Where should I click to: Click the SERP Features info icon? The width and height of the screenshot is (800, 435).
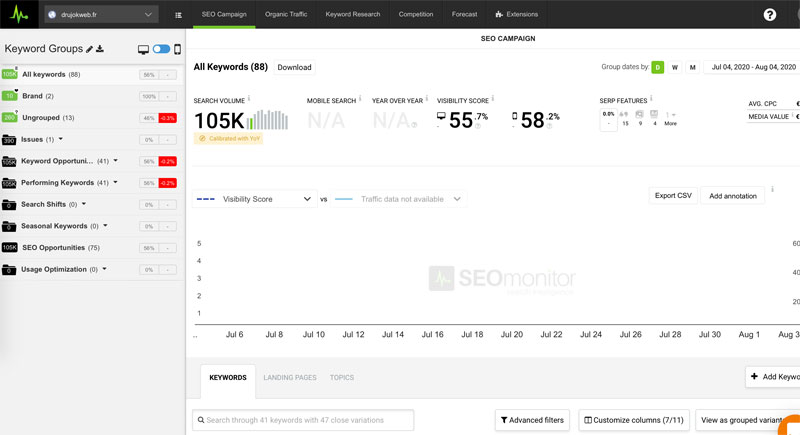coord(652,98)
